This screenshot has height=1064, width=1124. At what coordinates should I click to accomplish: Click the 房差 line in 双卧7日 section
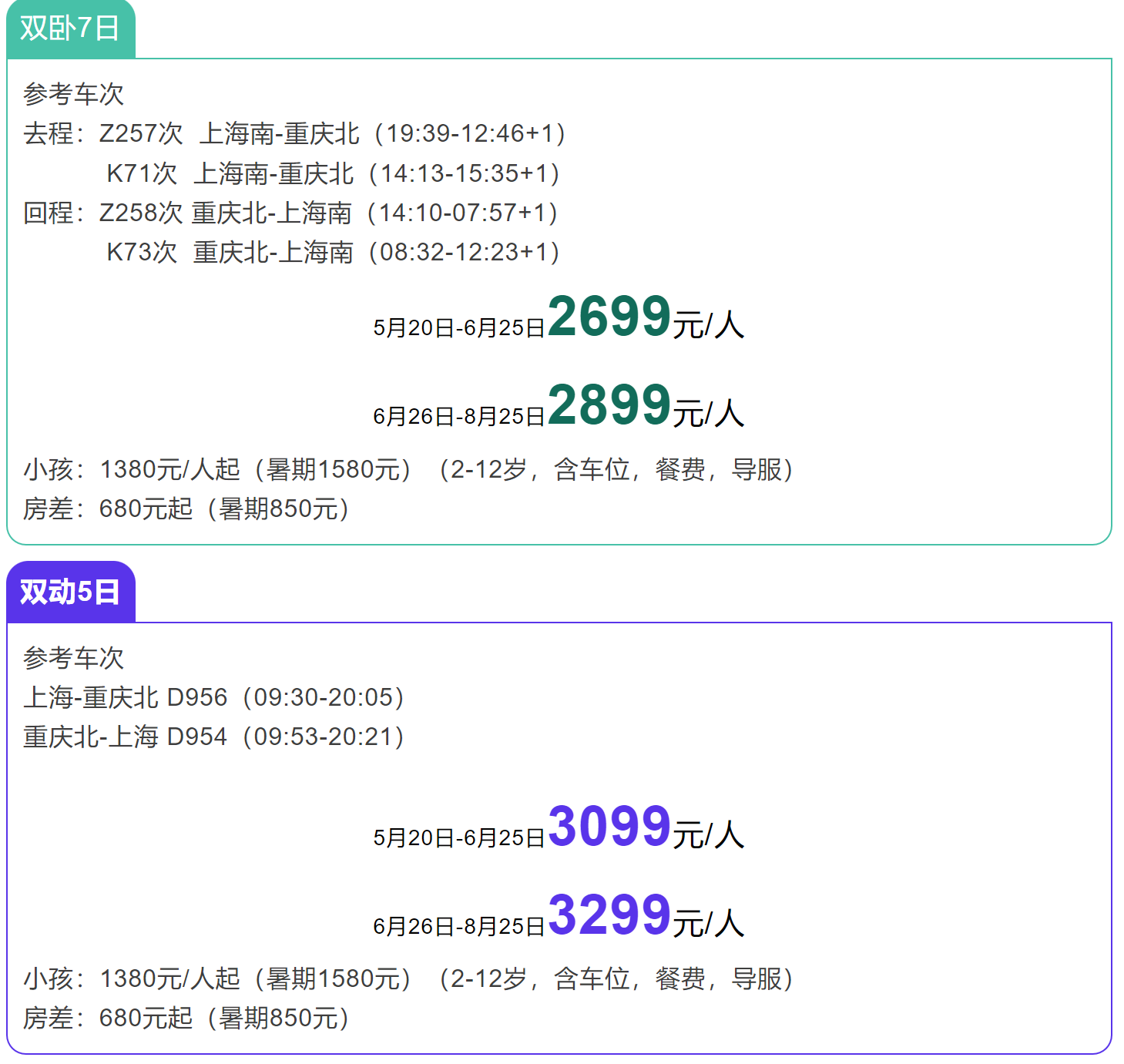pos(186,509)
